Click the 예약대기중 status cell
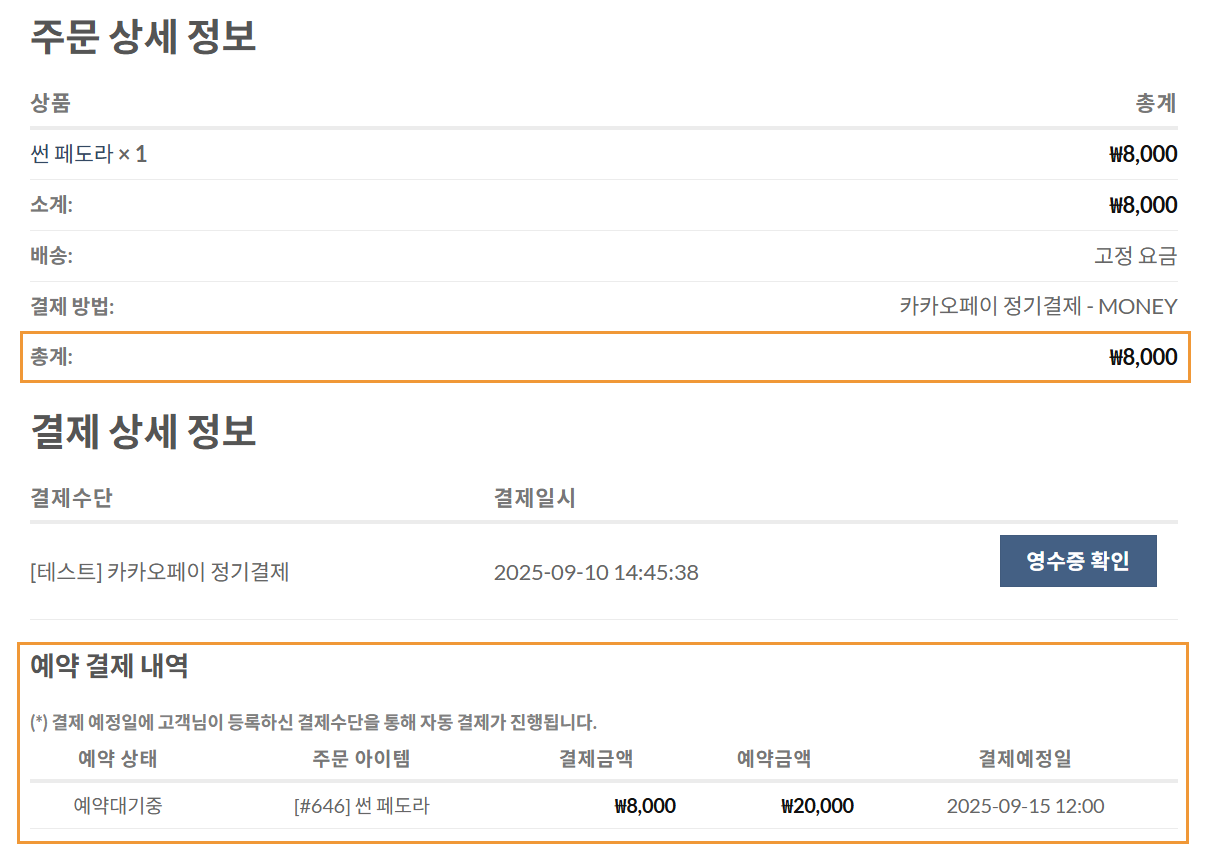Screen dimensions: 1220x850 [118, 806]
